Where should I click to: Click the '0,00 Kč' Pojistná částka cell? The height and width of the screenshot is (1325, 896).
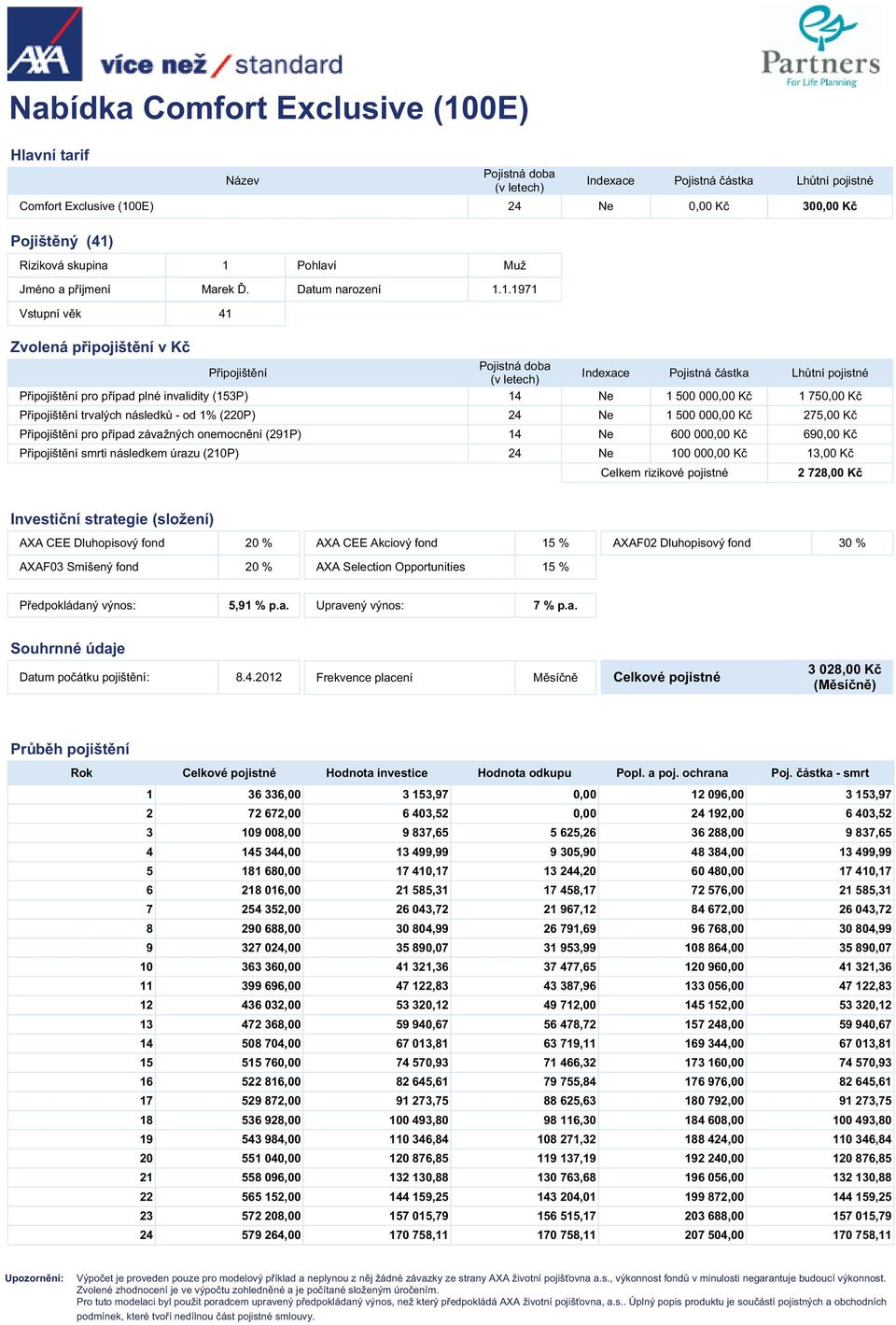coord(709,206)
